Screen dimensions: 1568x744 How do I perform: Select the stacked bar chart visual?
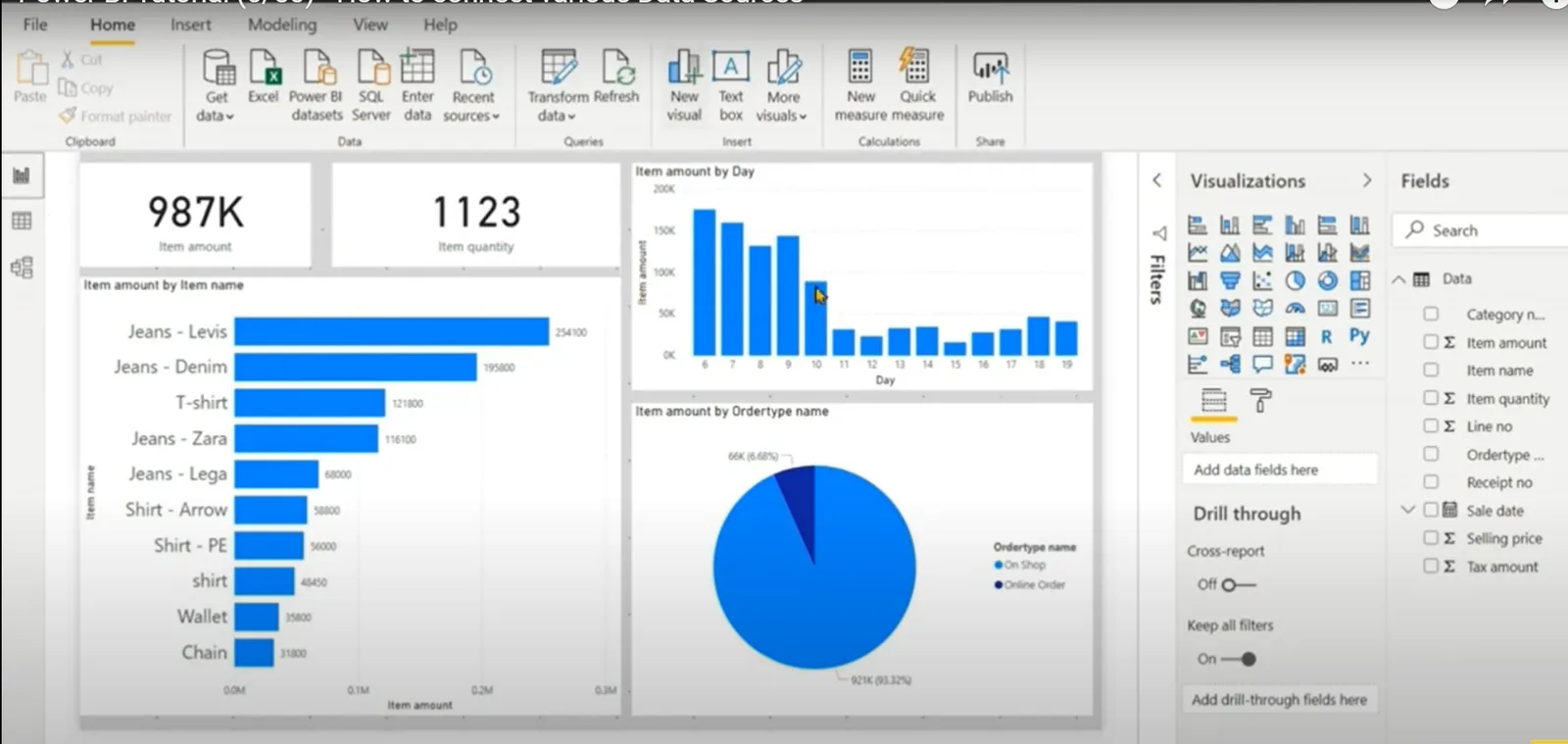1198,224
